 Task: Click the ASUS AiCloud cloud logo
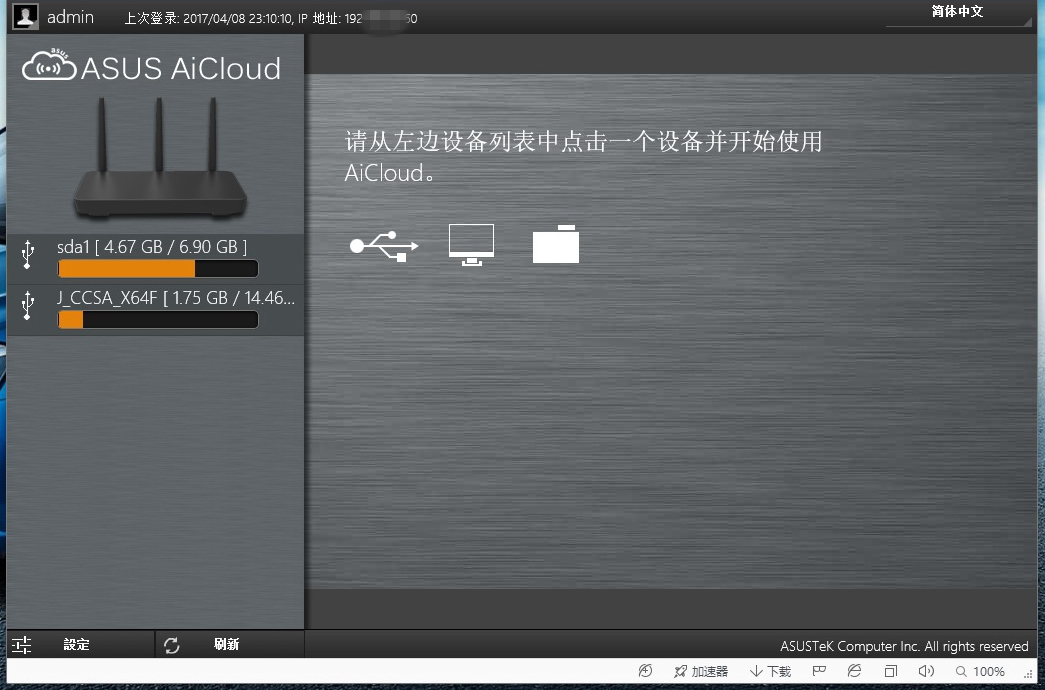49,65
